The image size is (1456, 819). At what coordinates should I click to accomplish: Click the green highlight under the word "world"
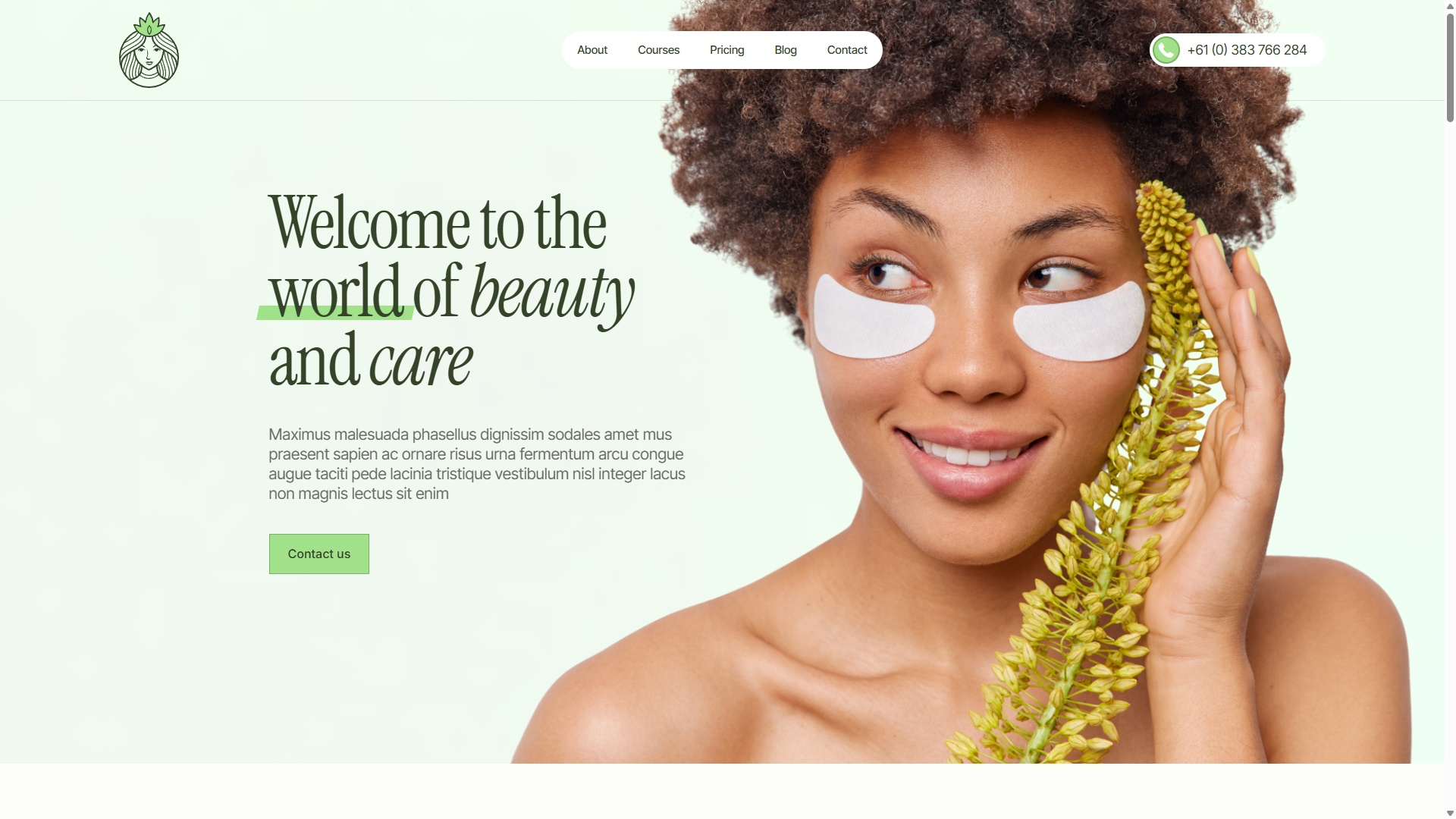(x=334, y=312)
